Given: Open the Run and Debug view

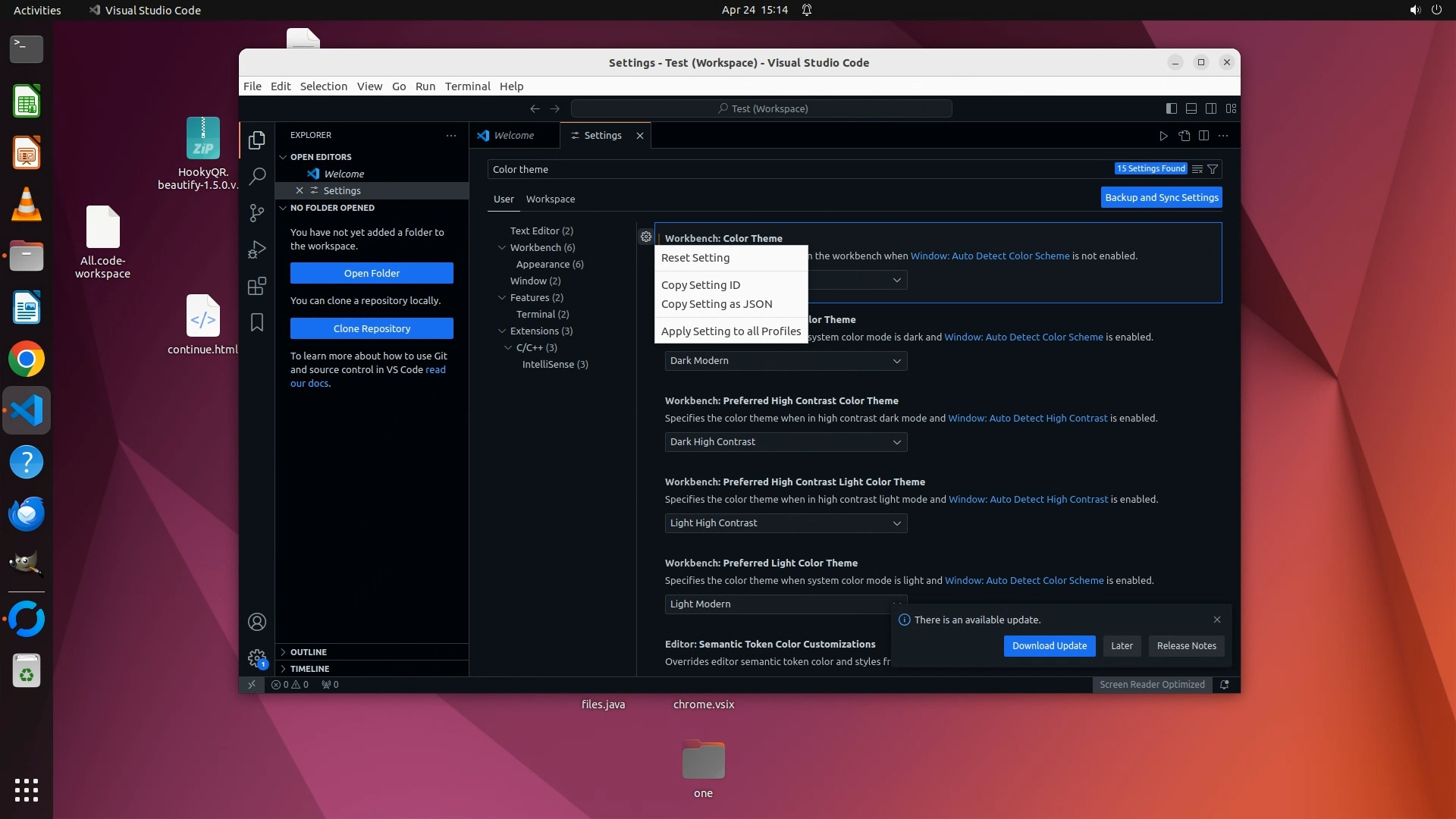Looking at the screenshot, I should point(257,249).
